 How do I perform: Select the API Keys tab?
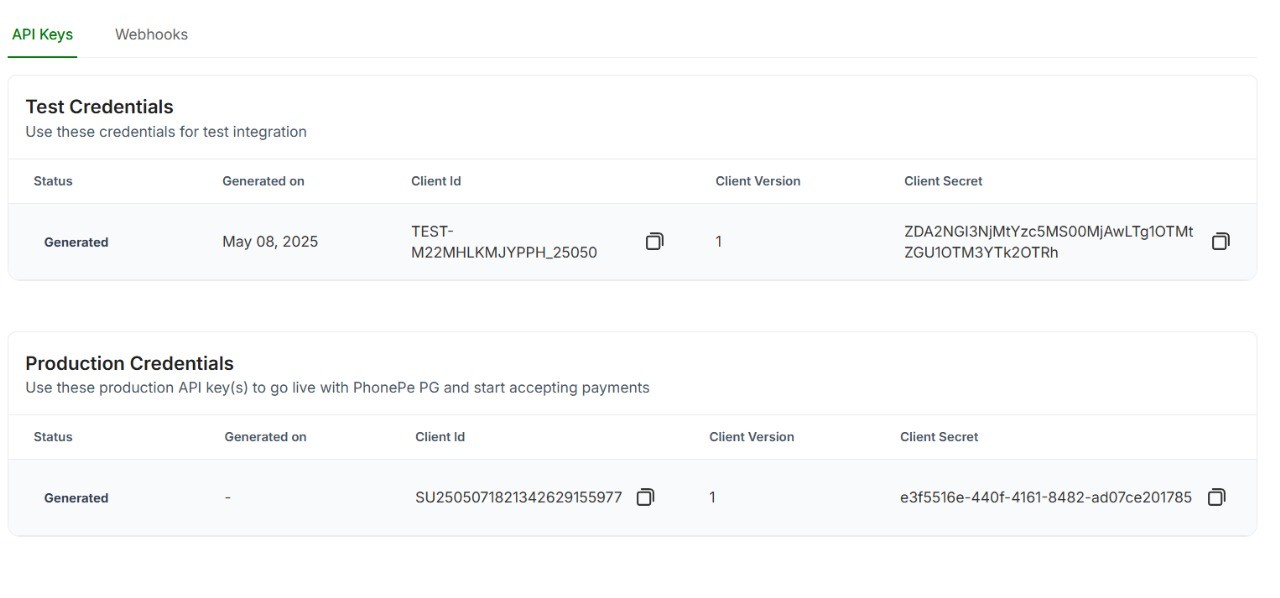point(42,34)
